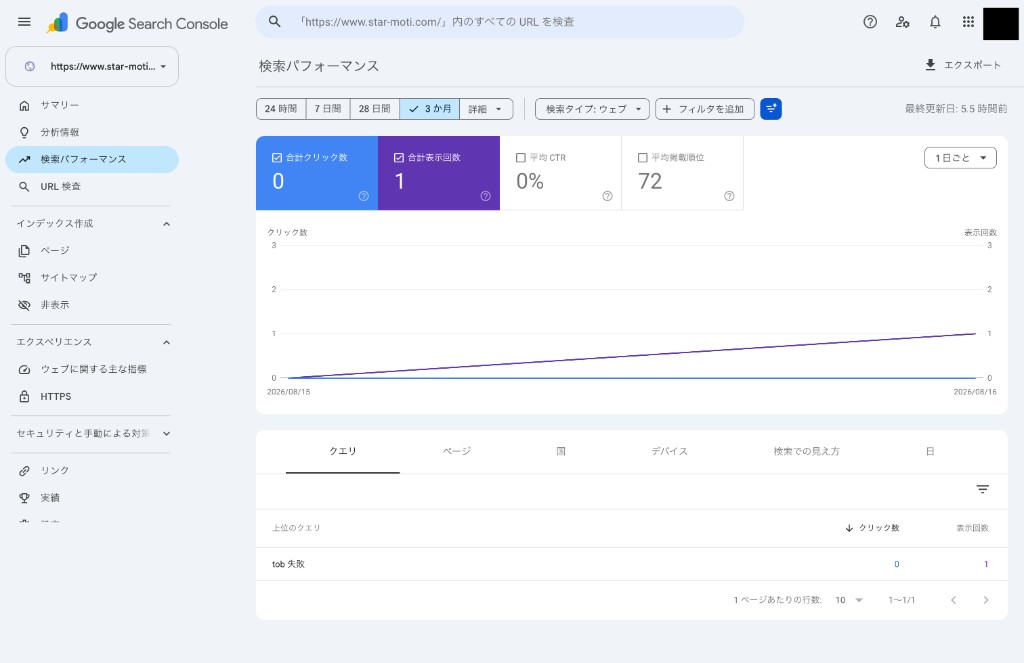Click the URL inspection search field
The image size is (1024, 663).
pos(500,22)
